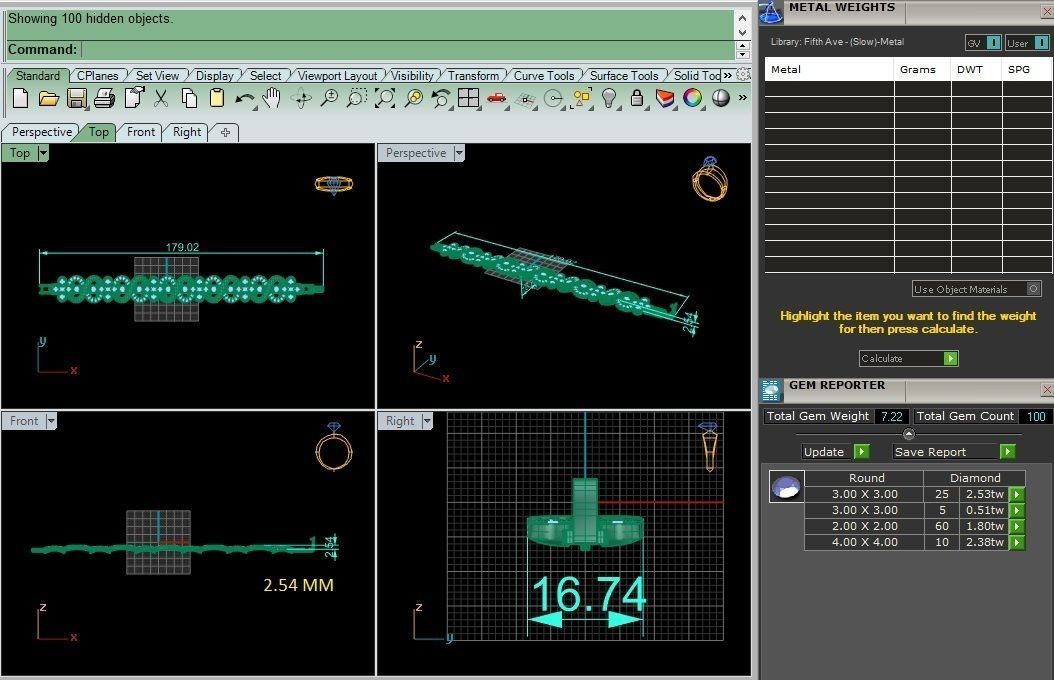Open a file with the folder icon
This screenshot has height=680, width=1054.
tap(48, 99)
